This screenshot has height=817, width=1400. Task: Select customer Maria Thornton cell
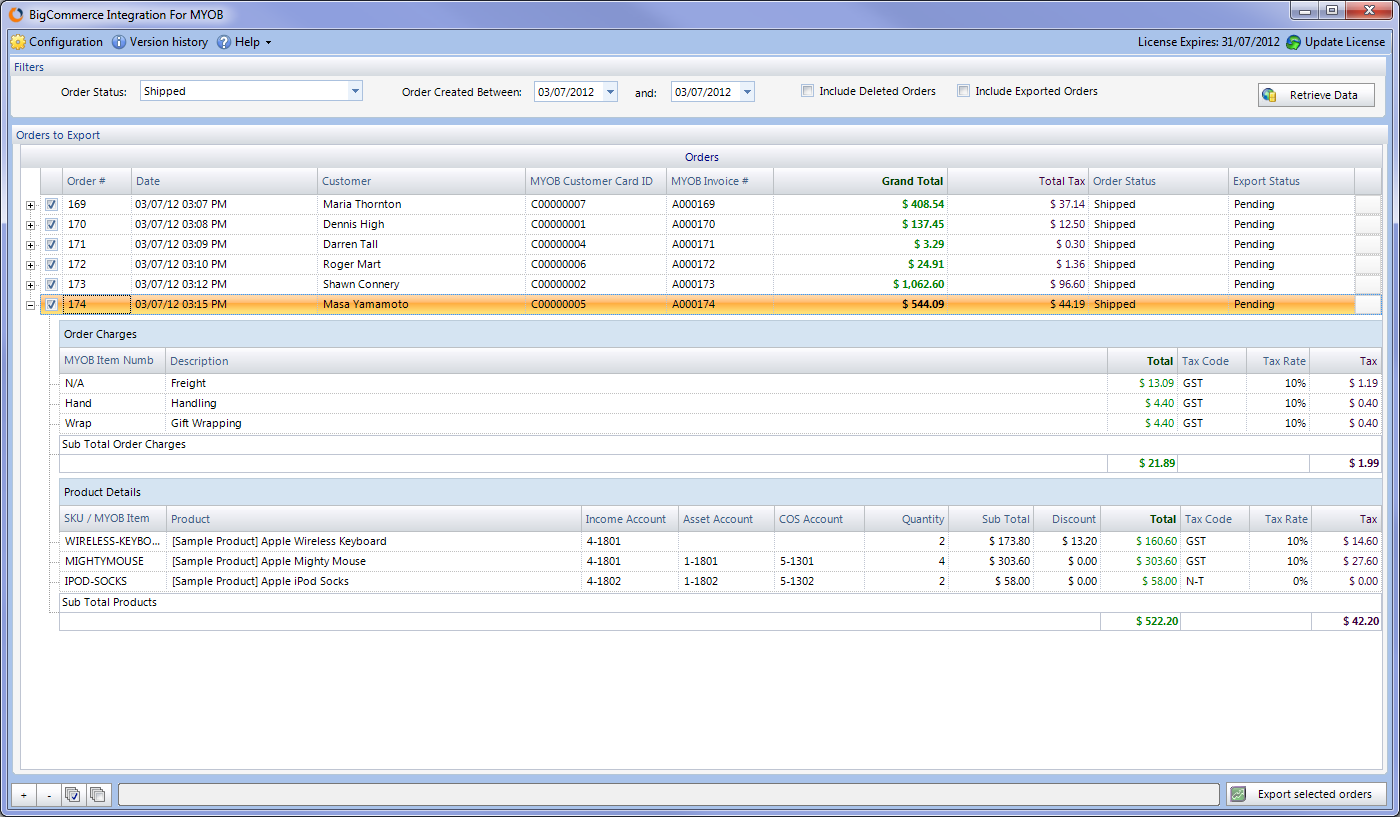421,204
